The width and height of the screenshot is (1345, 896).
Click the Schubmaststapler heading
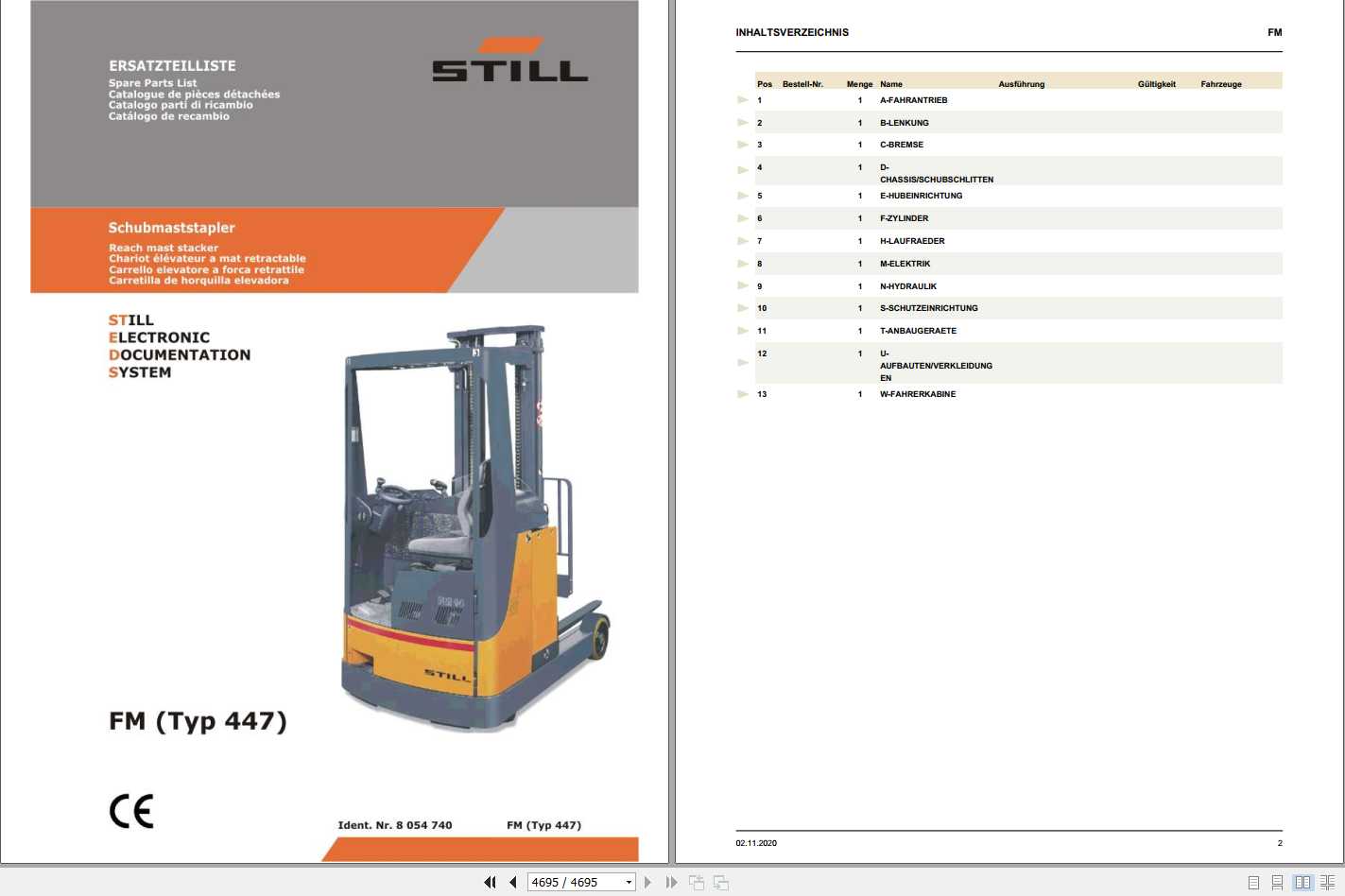(x=171, y=228)
